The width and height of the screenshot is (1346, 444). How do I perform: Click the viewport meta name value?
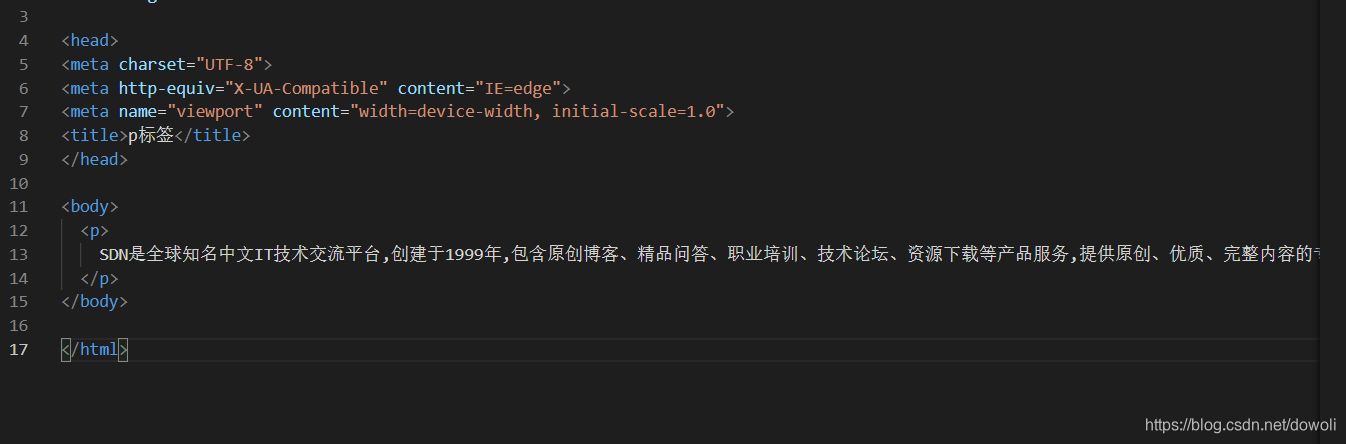pos(215,111)
